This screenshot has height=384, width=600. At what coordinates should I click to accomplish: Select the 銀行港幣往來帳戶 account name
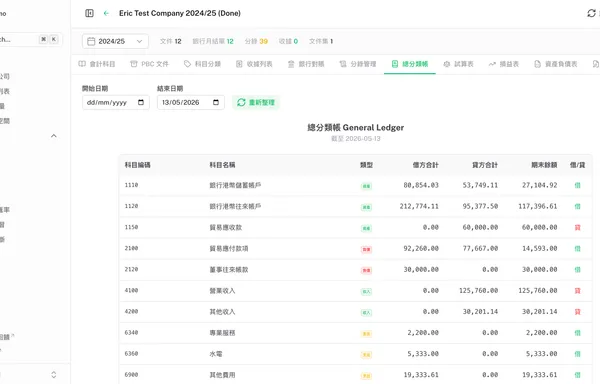tap(235, 207)
